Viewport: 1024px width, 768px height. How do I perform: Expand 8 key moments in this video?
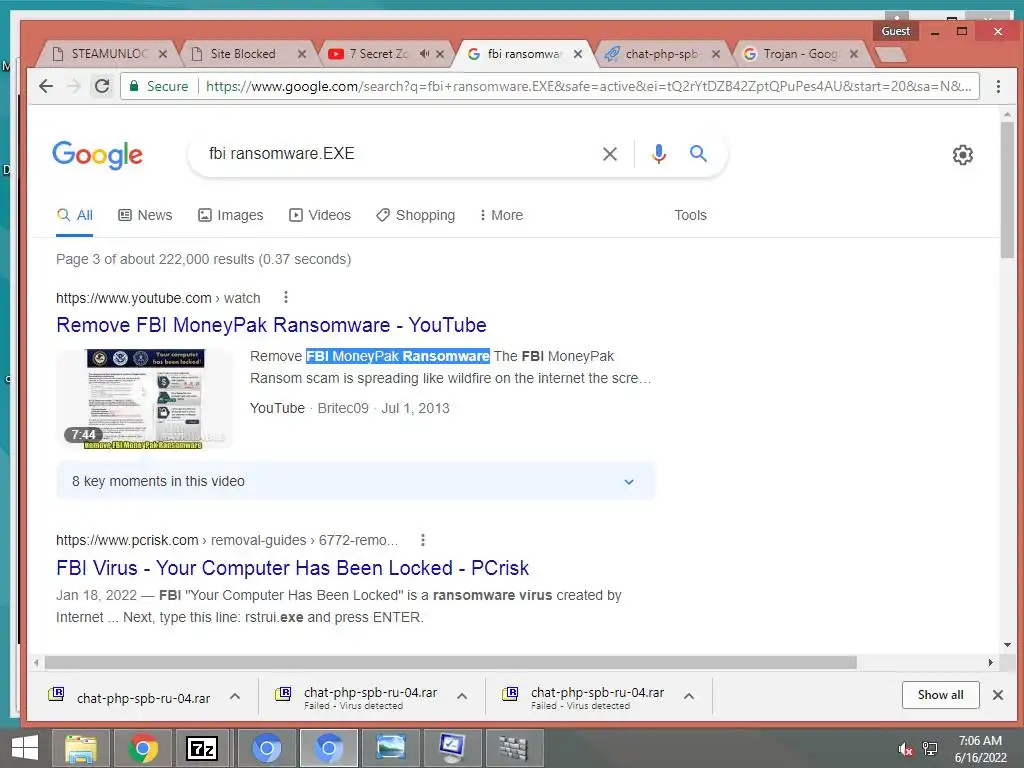[x=356, y=481]
